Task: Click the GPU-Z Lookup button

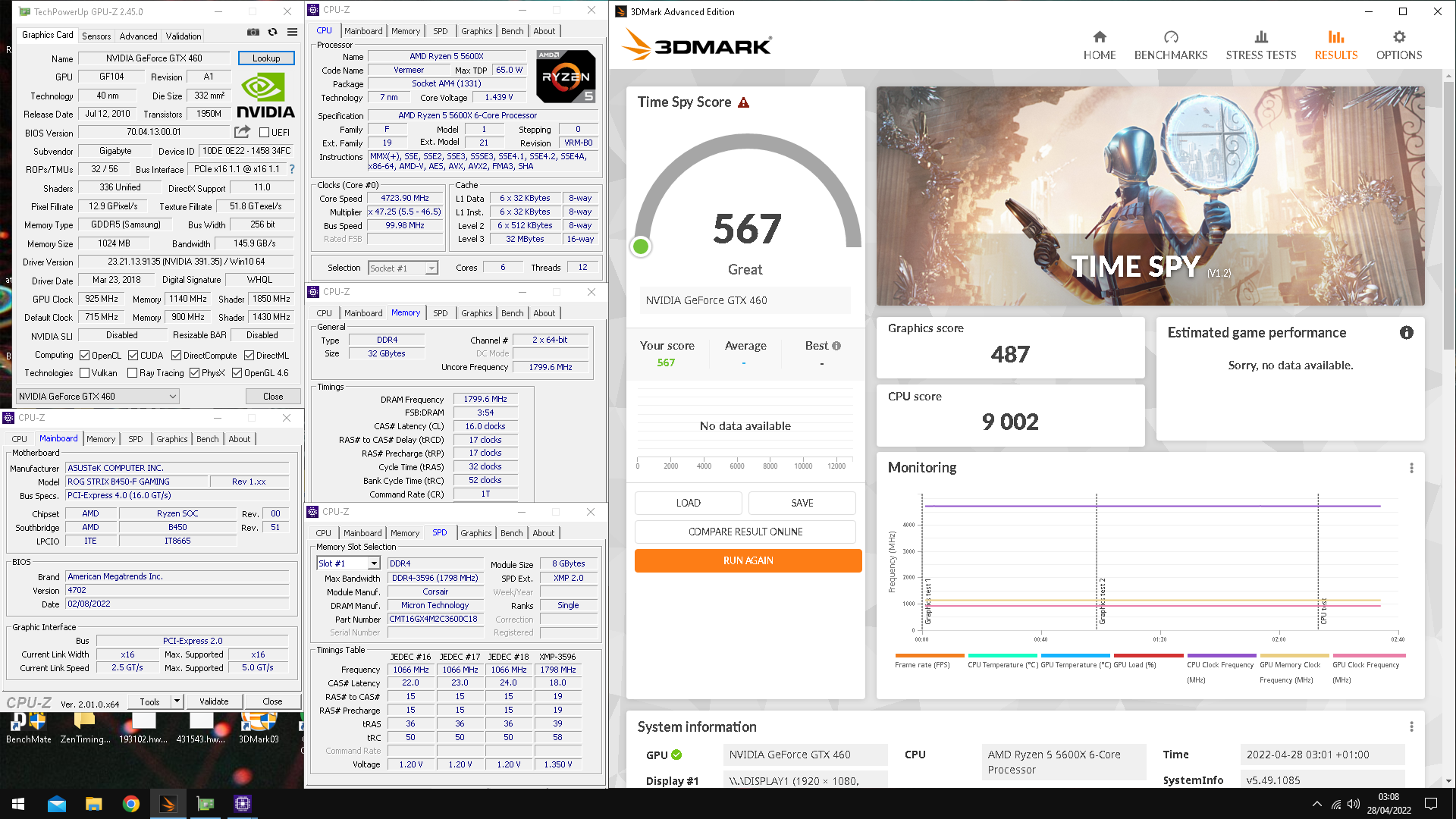Action: (266, 58)
